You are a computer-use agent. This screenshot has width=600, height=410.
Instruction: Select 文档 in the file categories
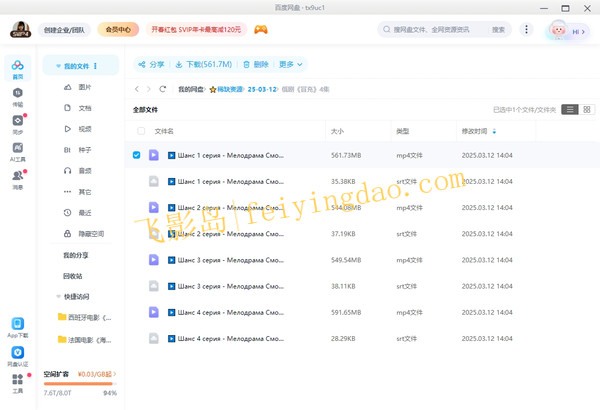pos(85,108)
